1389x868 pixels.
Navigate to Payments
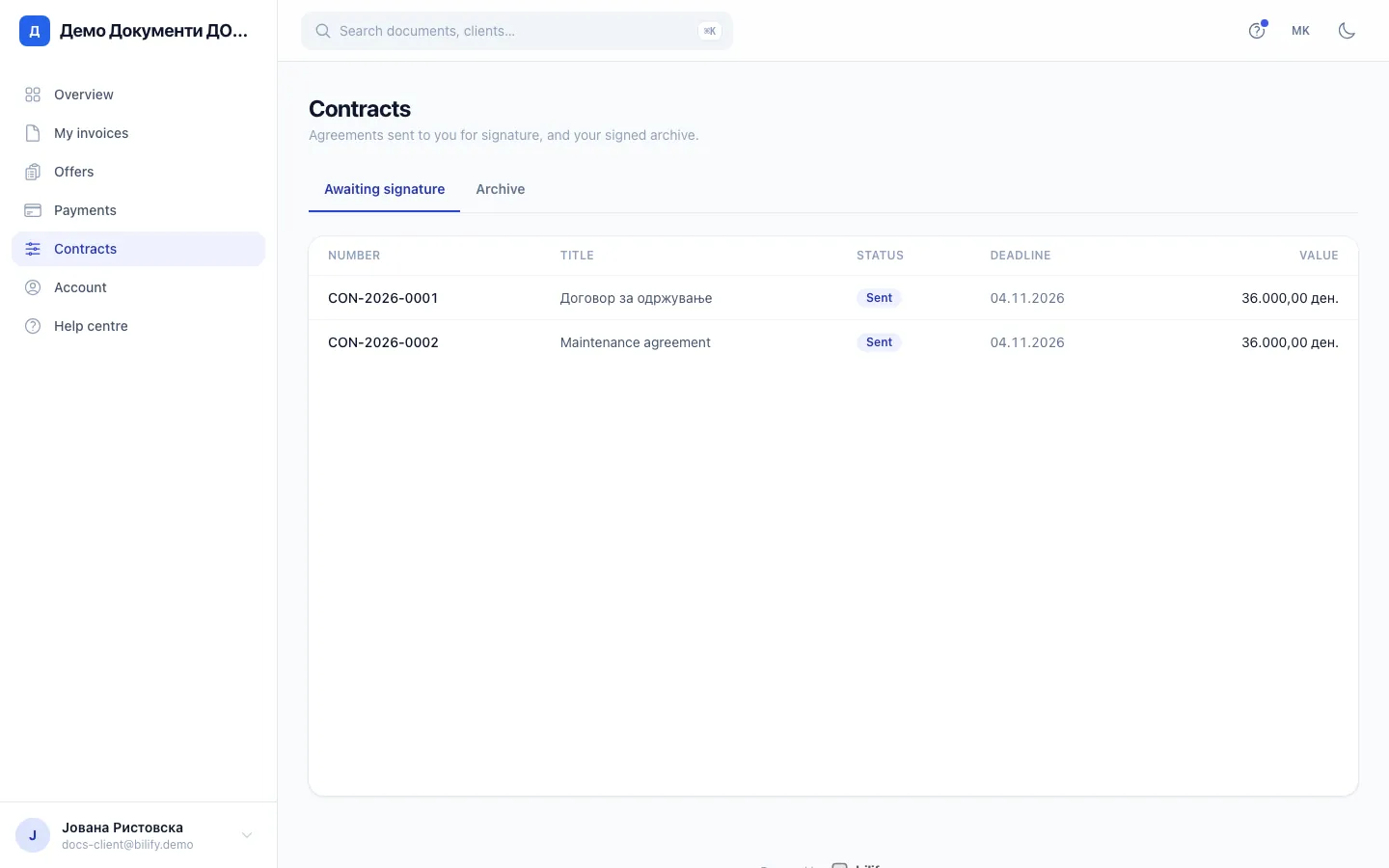[139, 210]
